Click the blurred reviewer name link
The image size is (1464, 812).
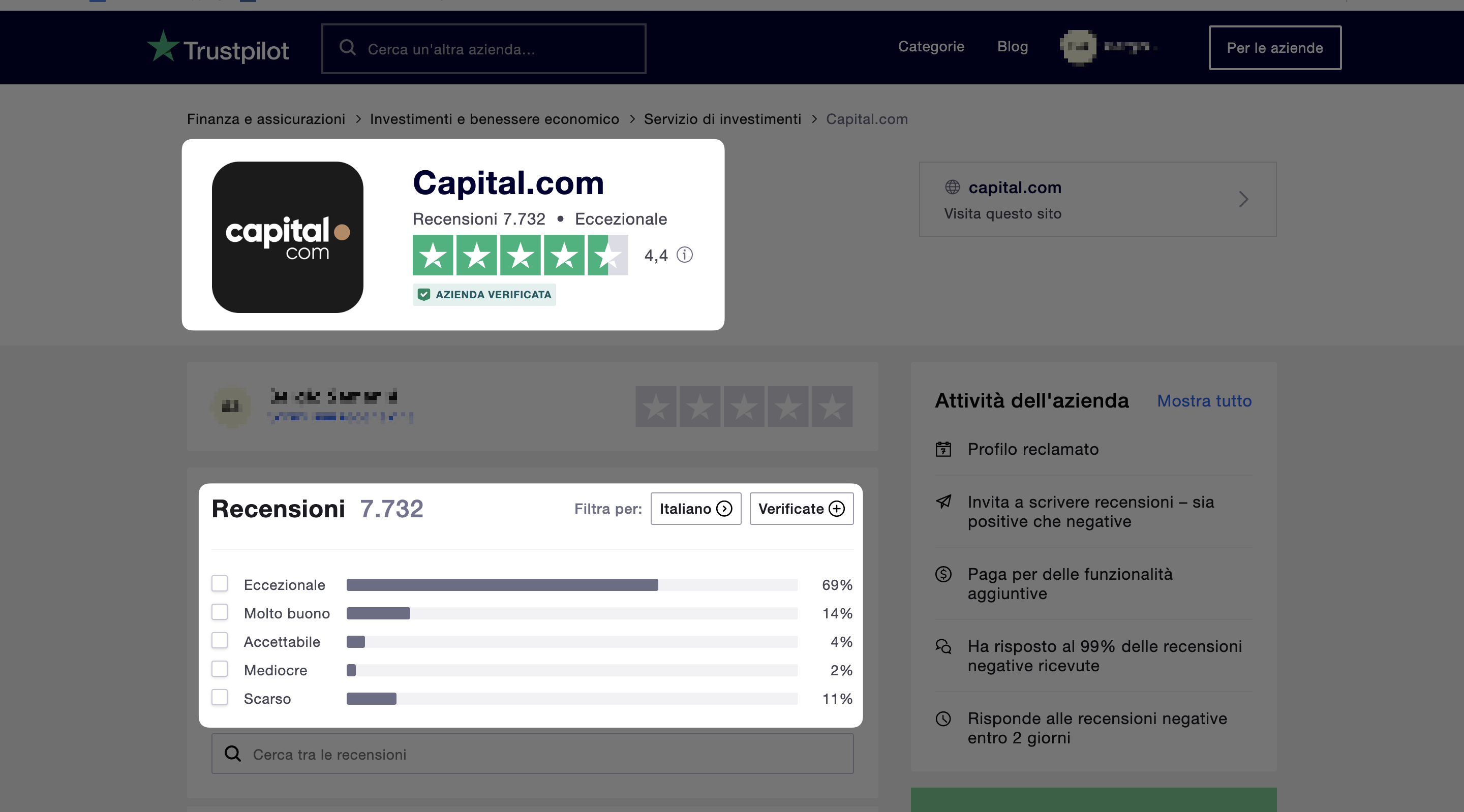tap(333, 396)
